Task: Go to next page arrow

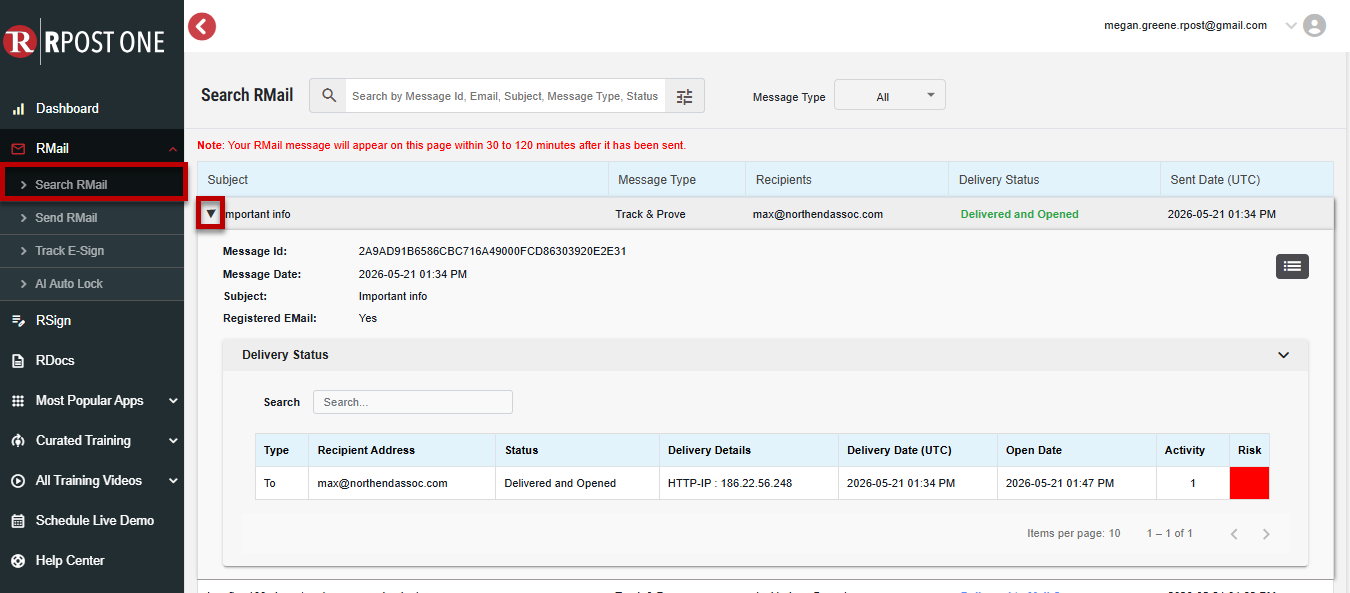Action: pyautogui.click(x=1266, y=534)
